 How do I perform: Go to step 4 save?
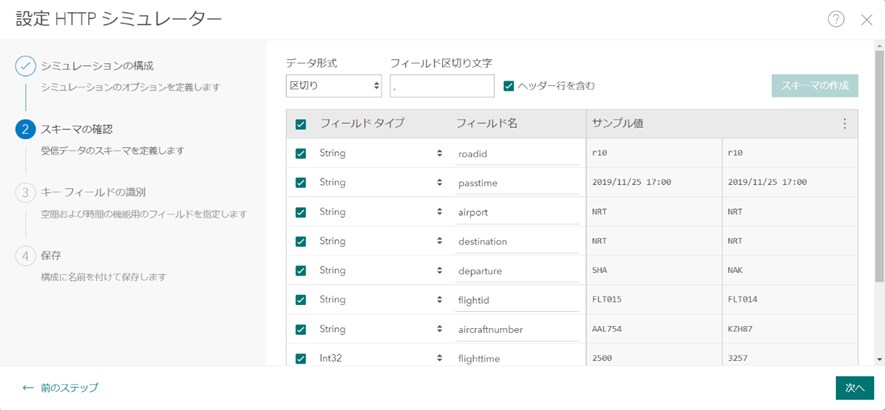26,255
